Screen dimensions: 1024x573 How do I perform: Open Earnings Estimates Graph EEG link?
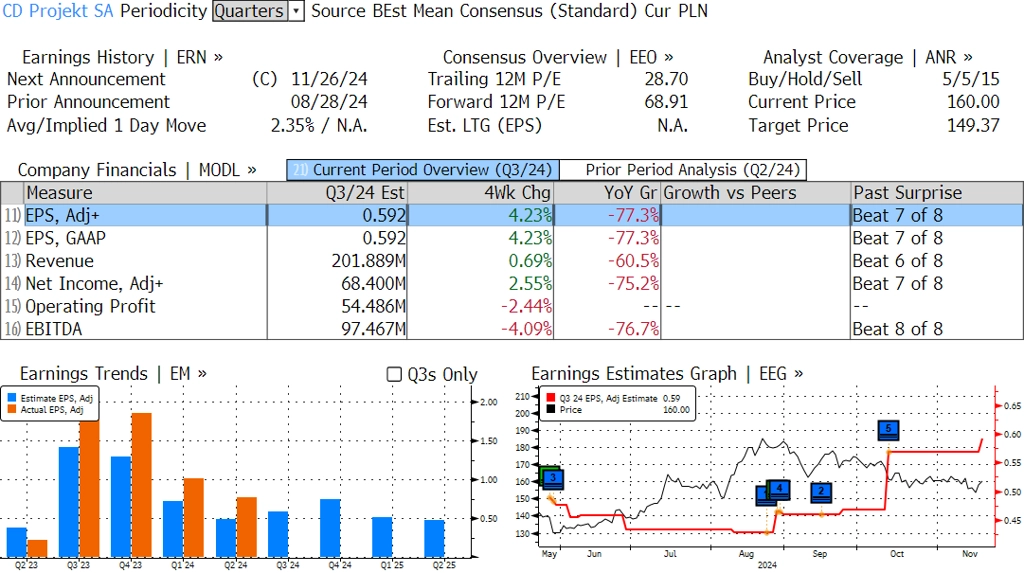click(667, 374)
